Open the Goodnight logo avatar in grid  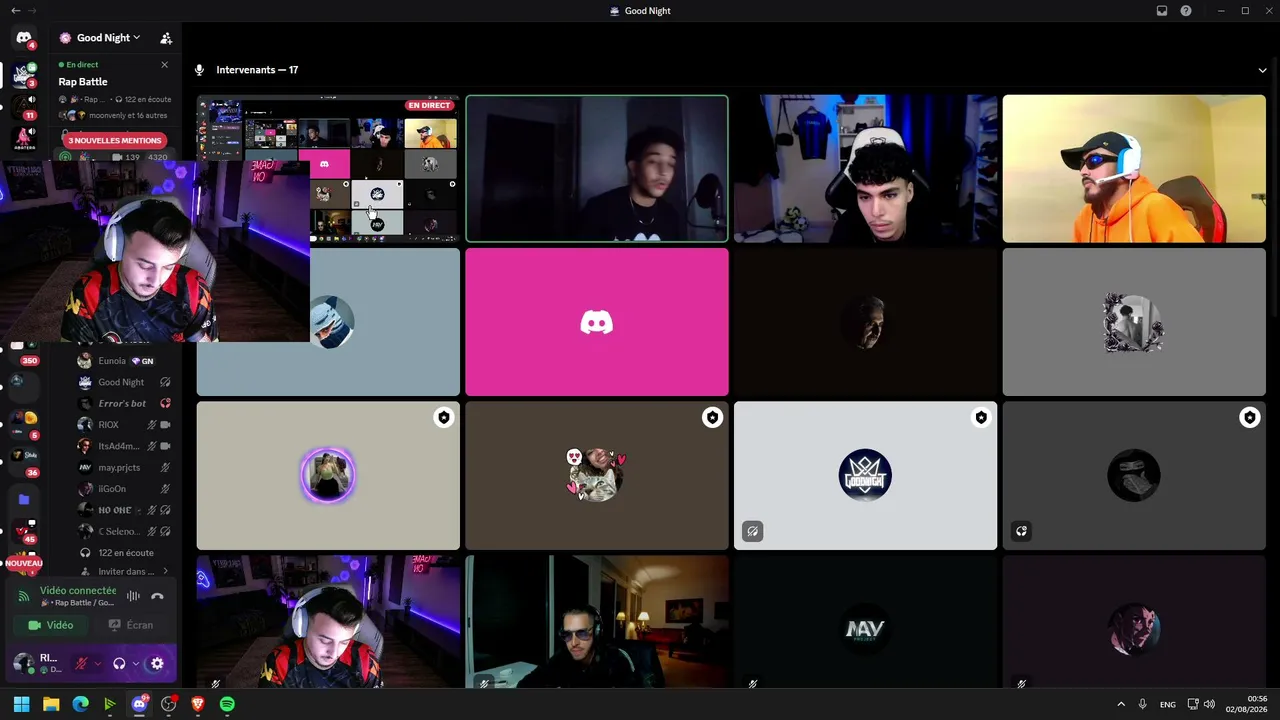[x=865, y=476]
